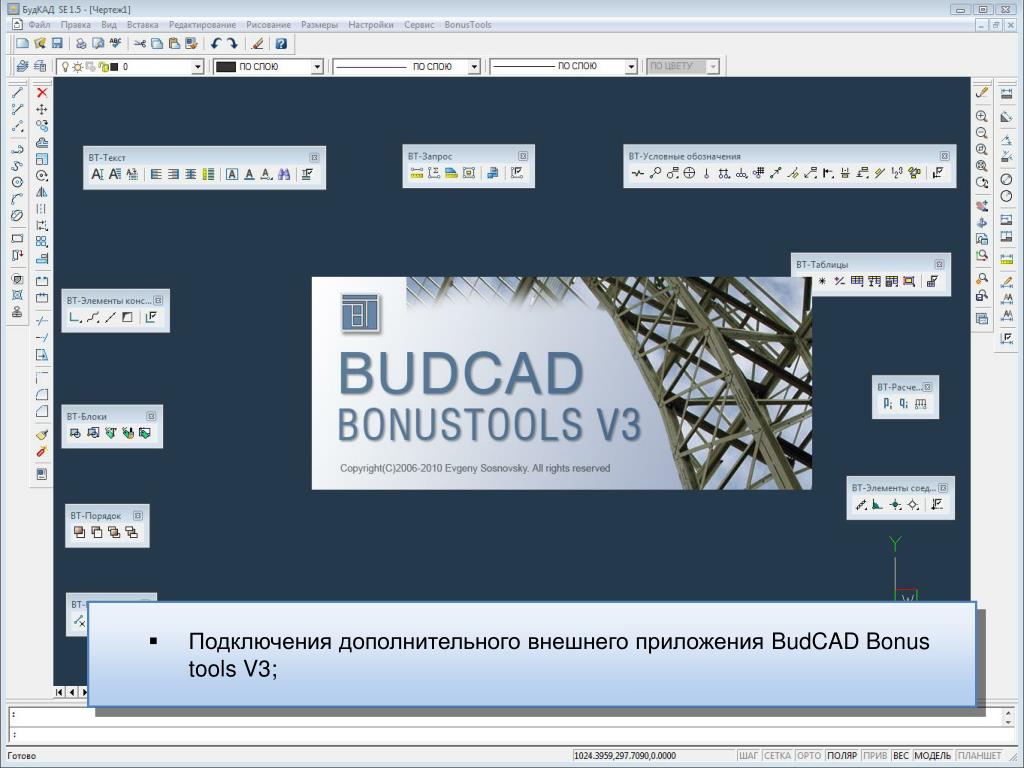Select the Move cross-arrows tool
The image size is (1024, 768).
(x=42, y=109)
